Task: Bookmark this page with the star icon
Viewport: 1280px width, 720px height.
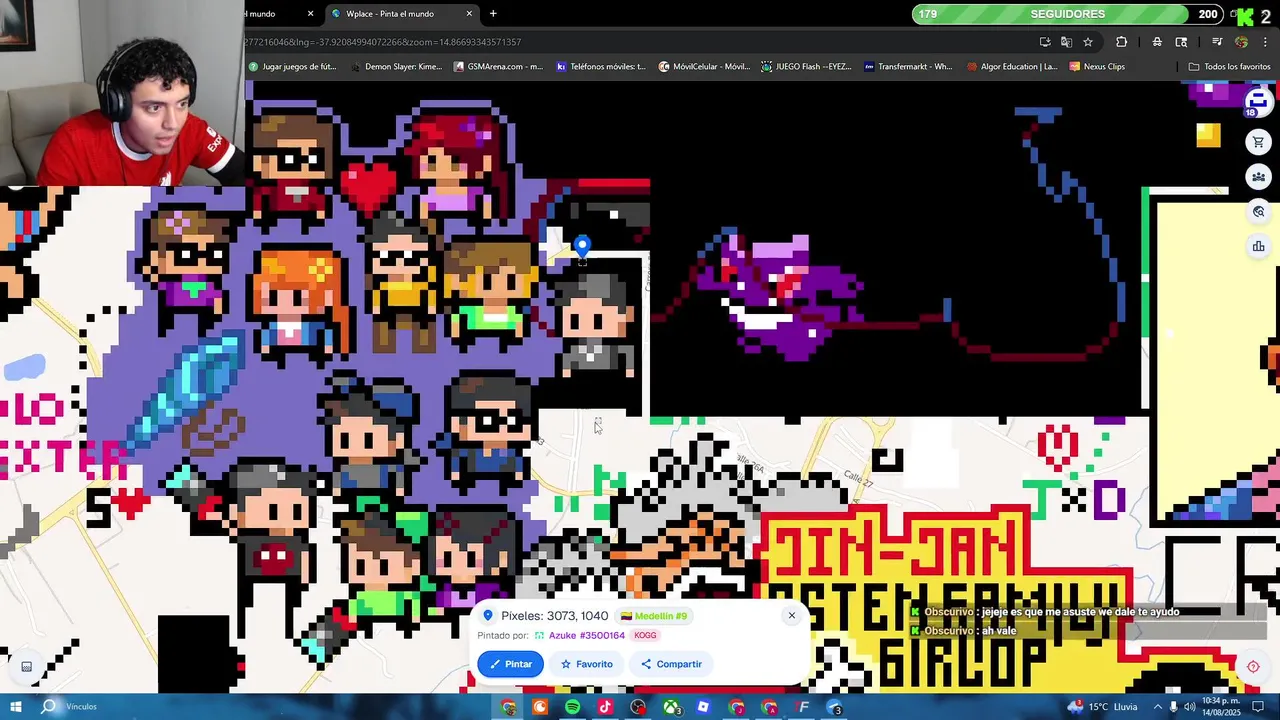Action: [x=1088, y=42]
